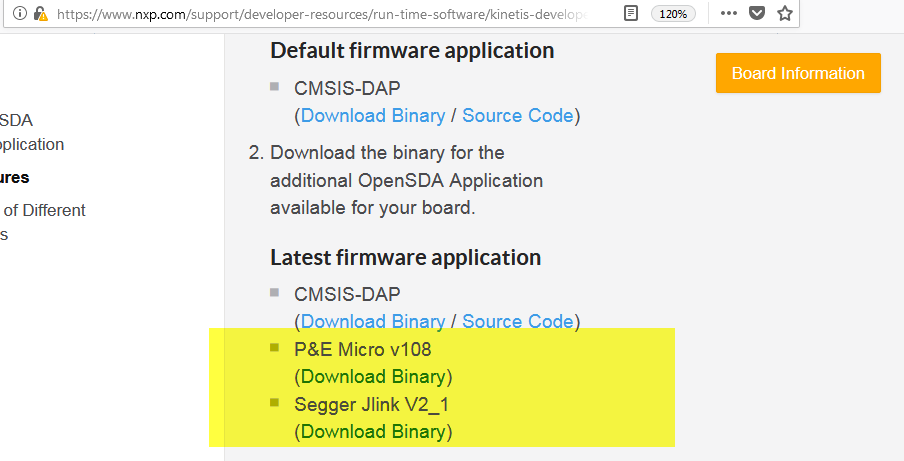
Task: Open Source Code link under Default firmware
Action: (x=518, y=116)
